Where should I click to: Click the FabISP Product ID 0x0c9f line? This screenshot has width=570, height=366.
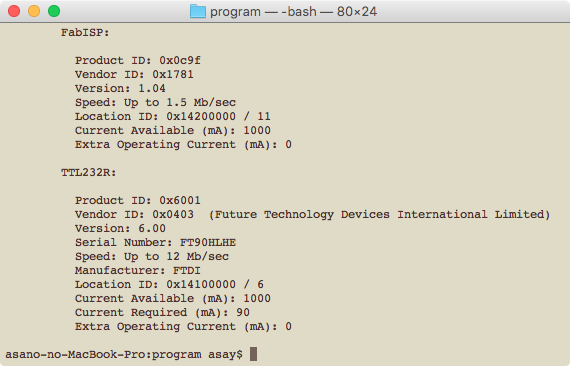click(138, 60)
